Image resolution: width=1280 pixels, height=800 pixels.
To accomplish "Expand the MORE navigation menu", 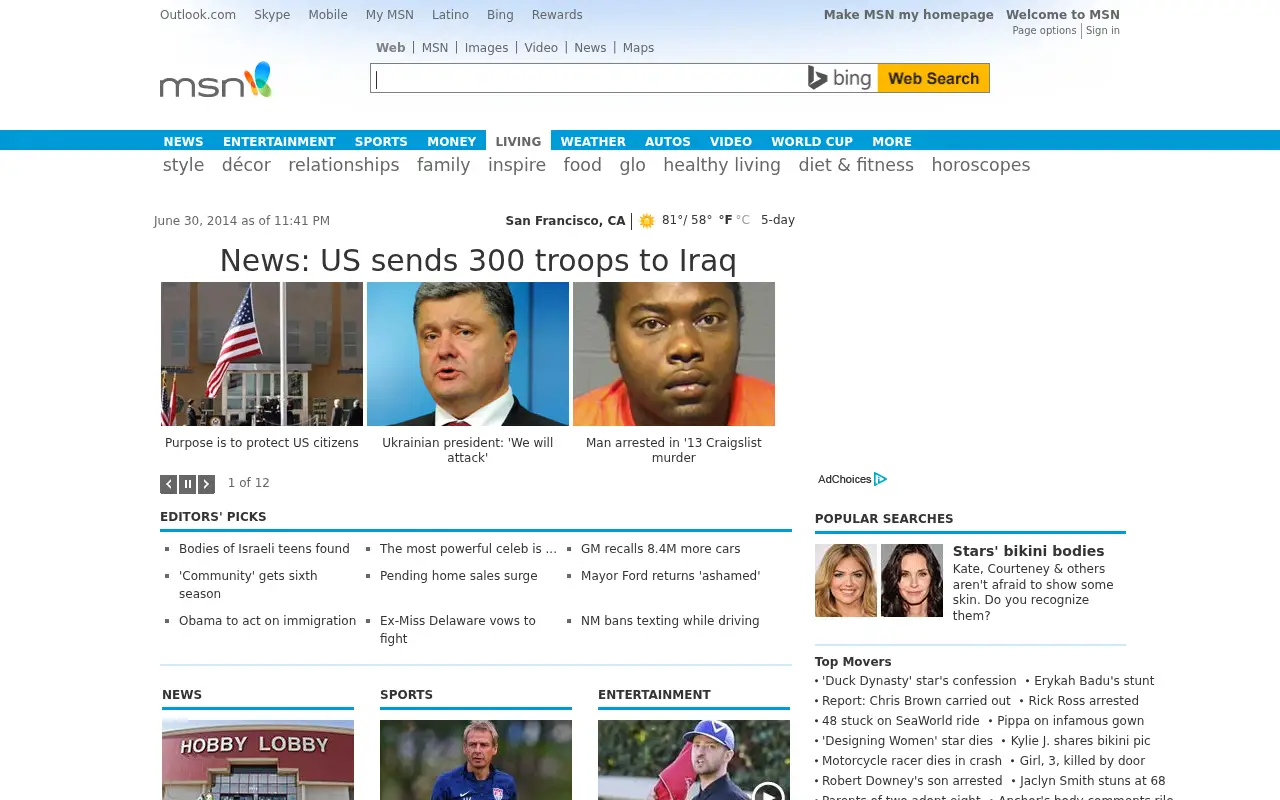I will coord(892,141).
